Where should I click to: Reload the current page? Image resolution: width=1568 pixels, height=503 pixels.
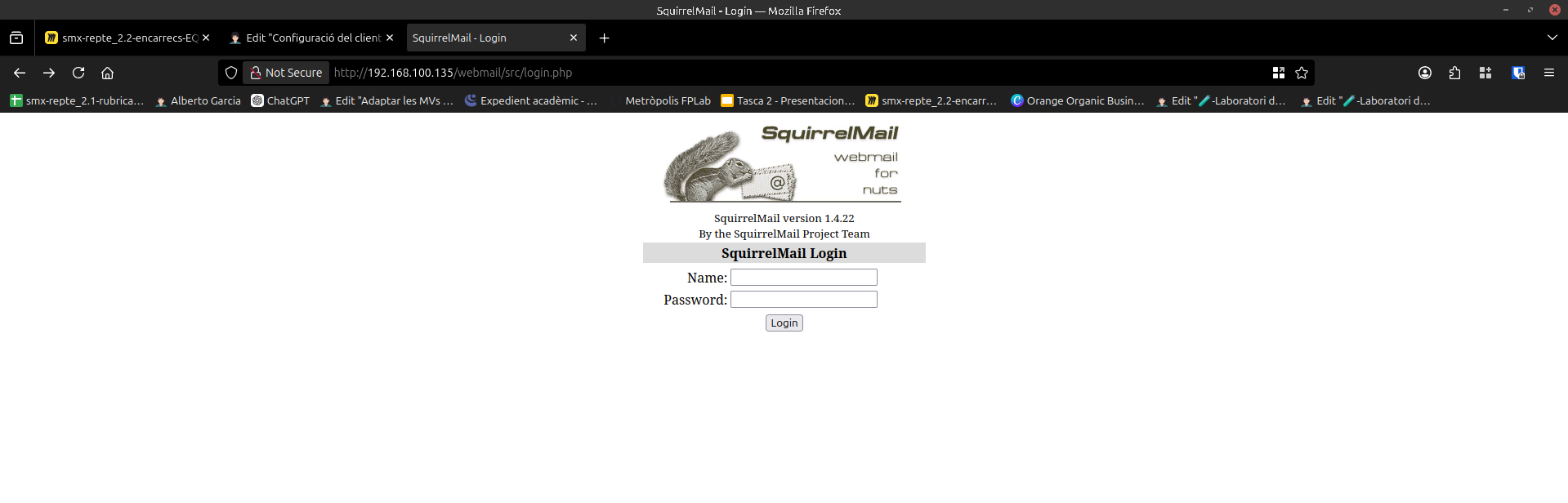pos(78,73)
